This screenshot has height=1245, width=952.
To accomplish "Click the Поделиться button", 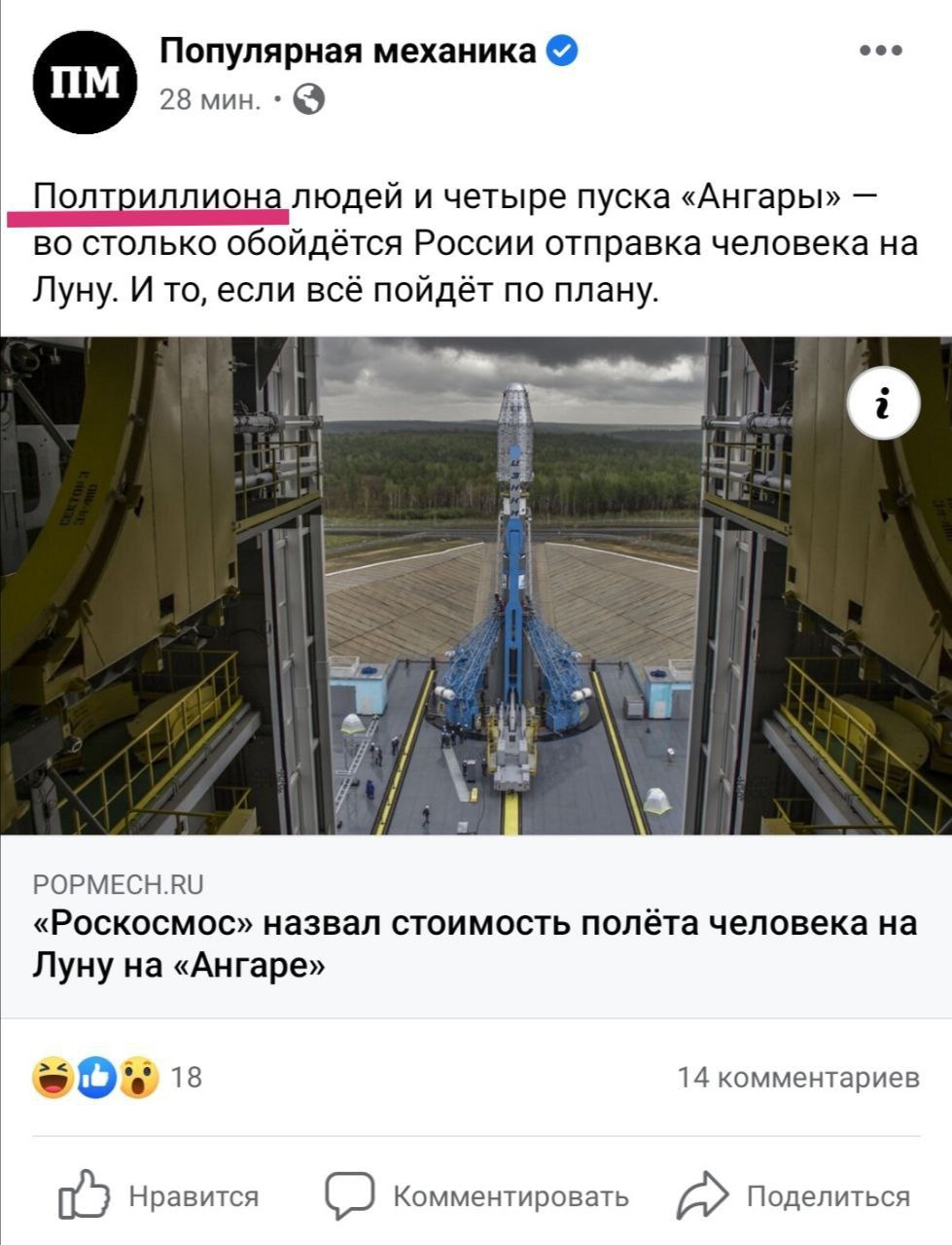I will 793,1195.
